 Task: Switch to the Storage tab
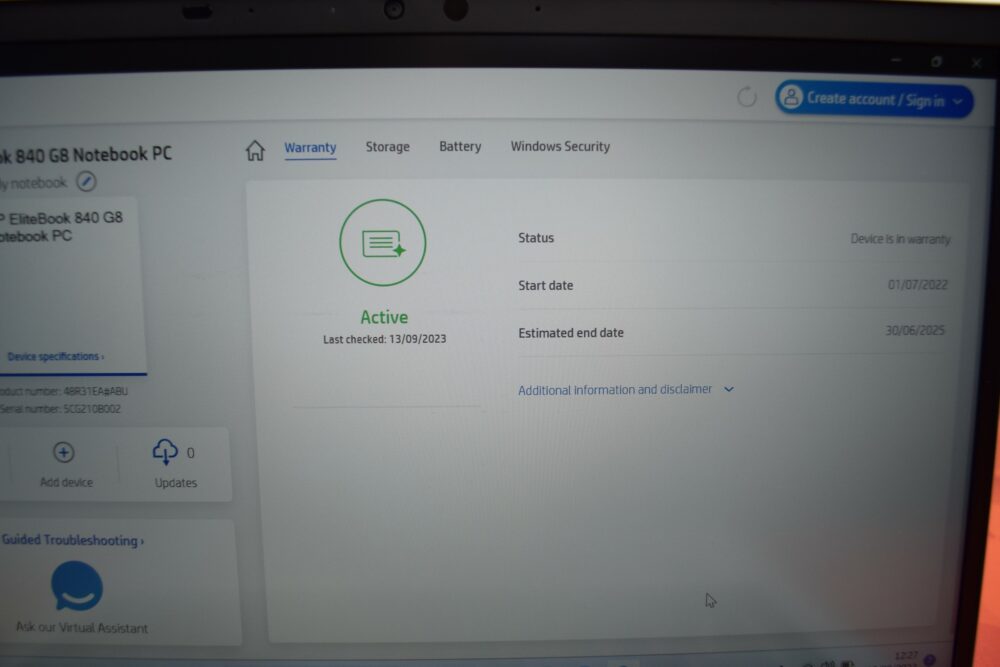(388, 147)
